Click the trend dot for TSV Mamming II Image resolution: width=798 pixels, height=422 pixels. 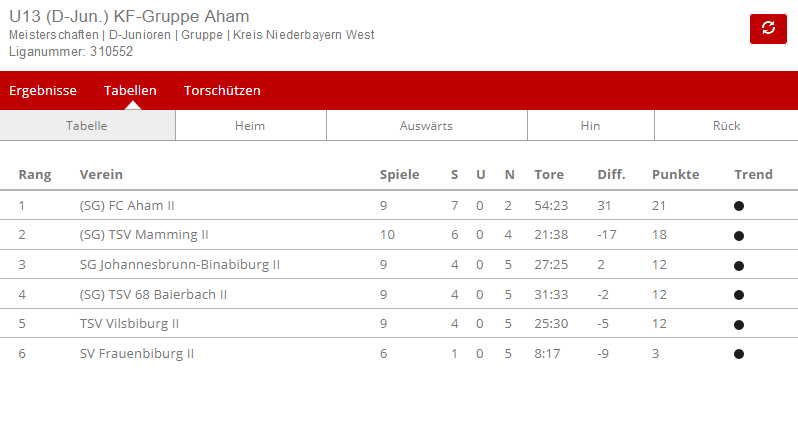pos(739,236)
